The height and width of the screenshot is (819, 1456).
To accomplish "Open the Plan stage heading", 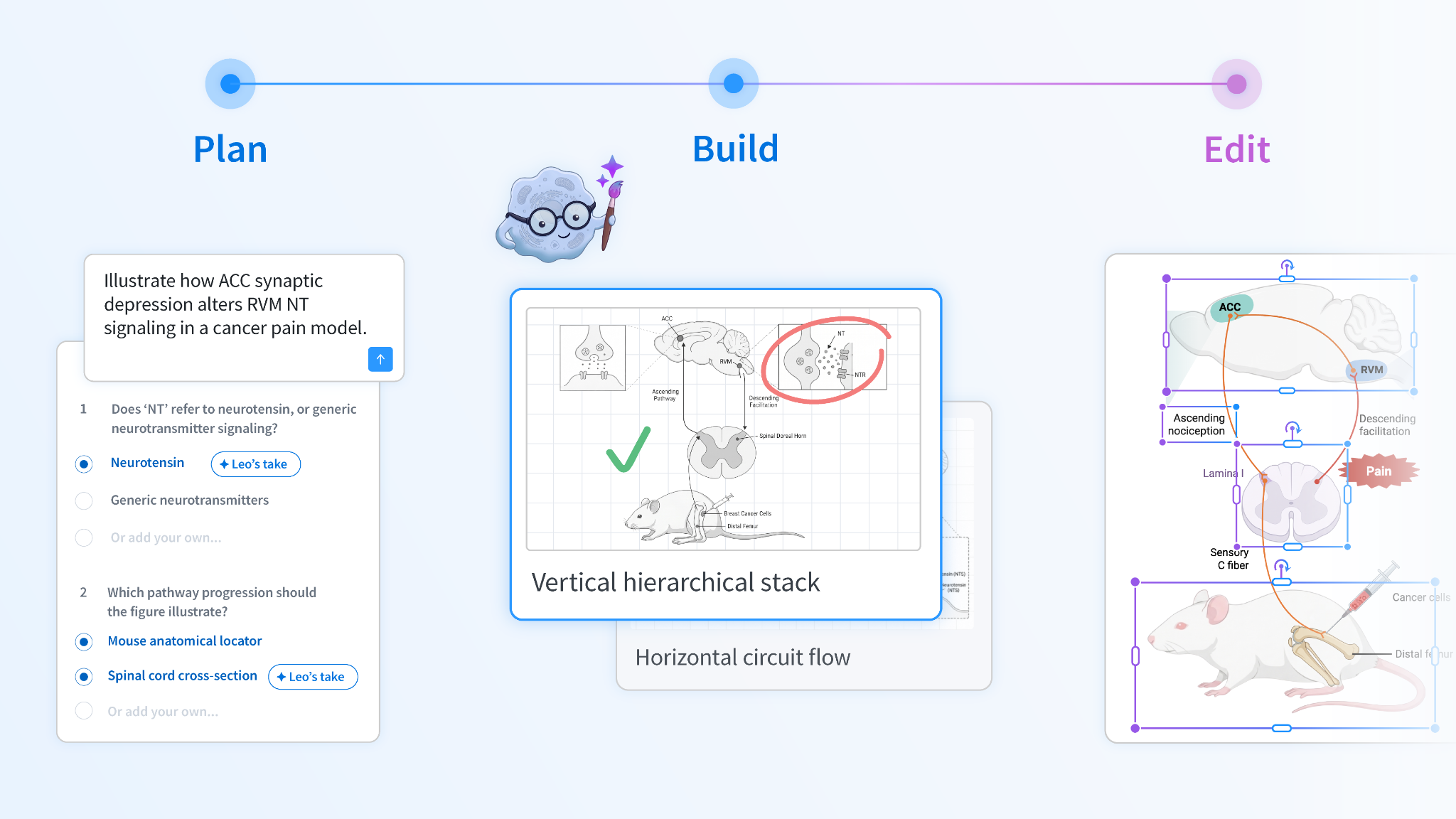I will pos(230,149).
